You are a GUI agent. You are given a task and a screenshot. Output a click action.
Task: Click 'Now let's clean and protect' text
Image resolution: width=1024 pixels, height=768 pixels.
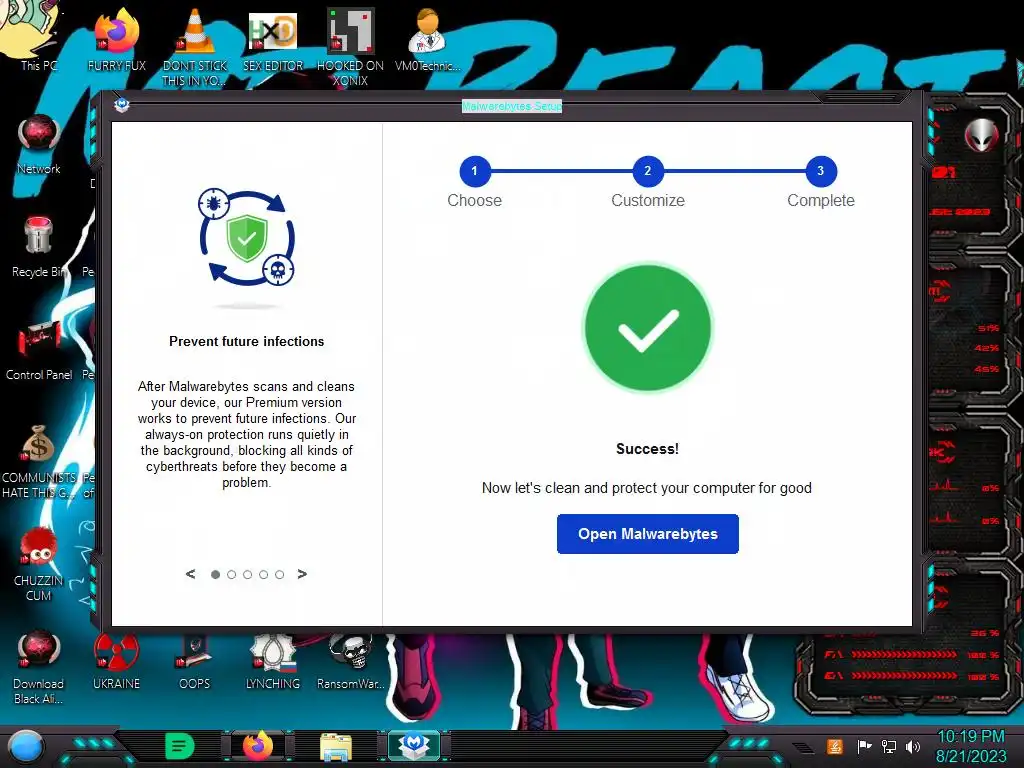point(647,488)
